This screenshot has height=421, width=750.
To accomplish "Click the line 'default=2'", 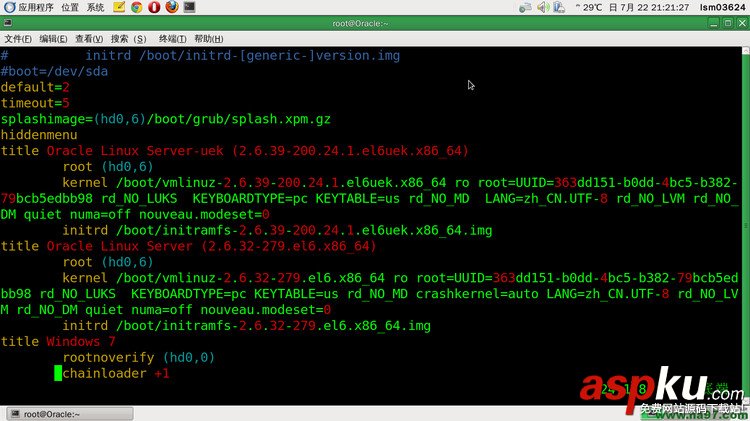I will [x=35, y=87].
